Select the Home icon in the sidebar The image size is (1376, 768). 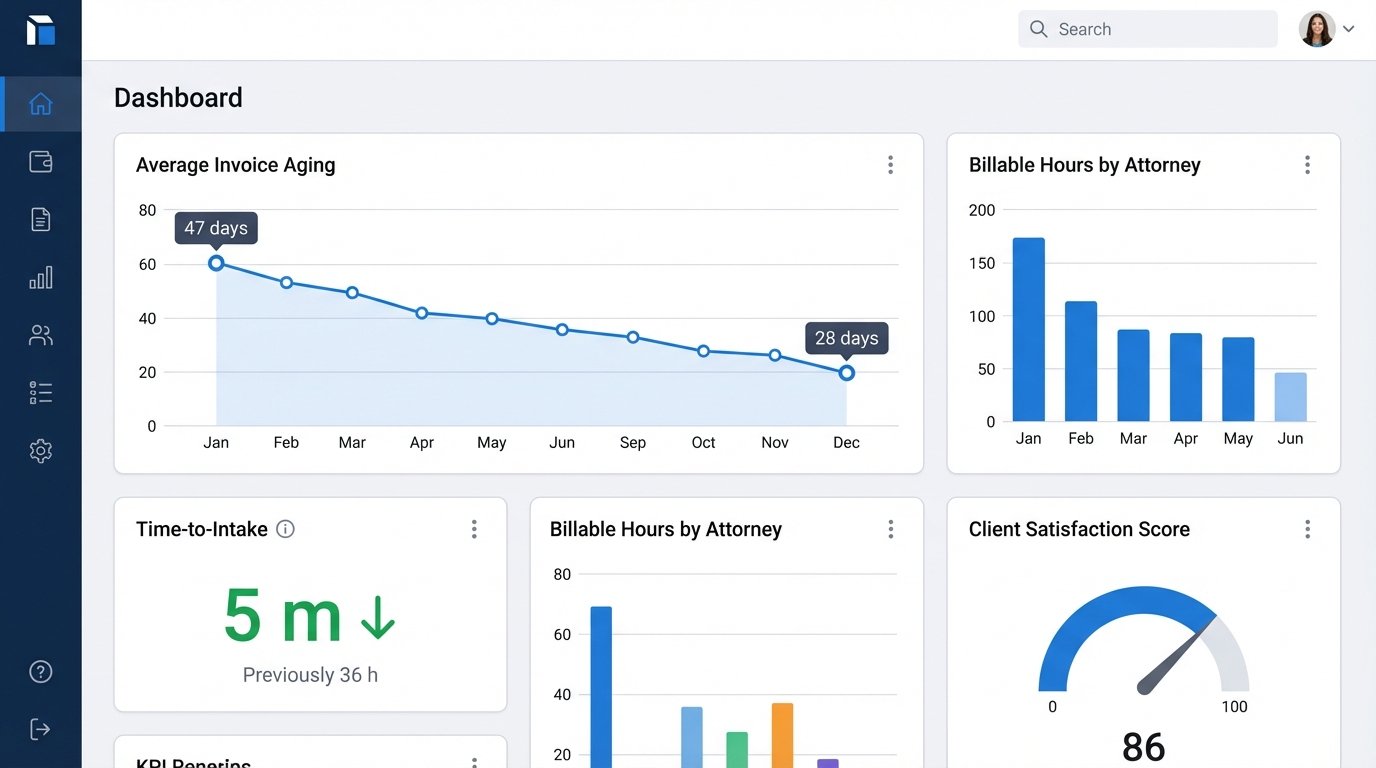[40, 103]
